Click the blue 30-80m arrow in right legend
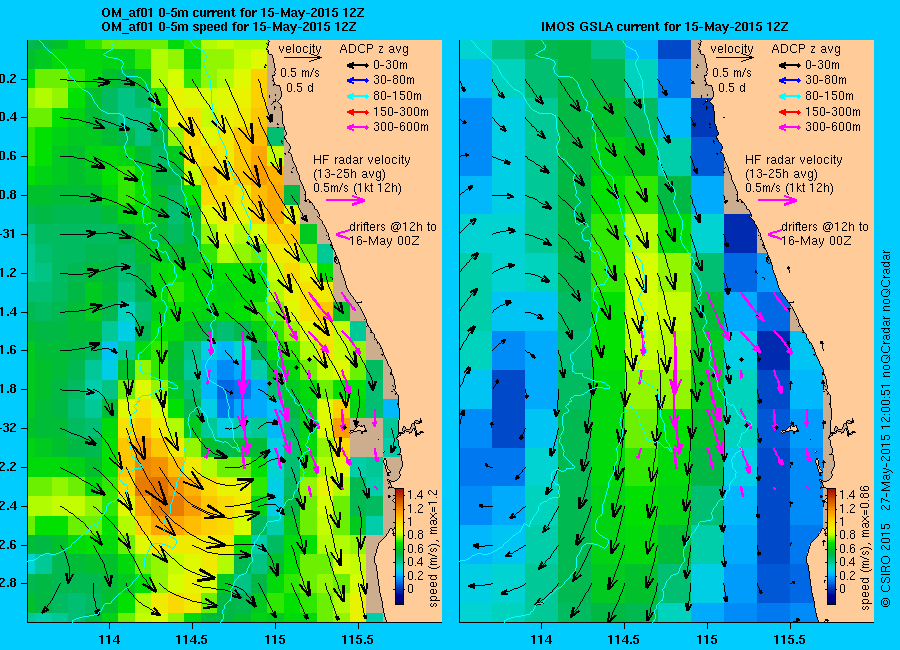Screen dimensions: 900x650 tap(789, 81)
